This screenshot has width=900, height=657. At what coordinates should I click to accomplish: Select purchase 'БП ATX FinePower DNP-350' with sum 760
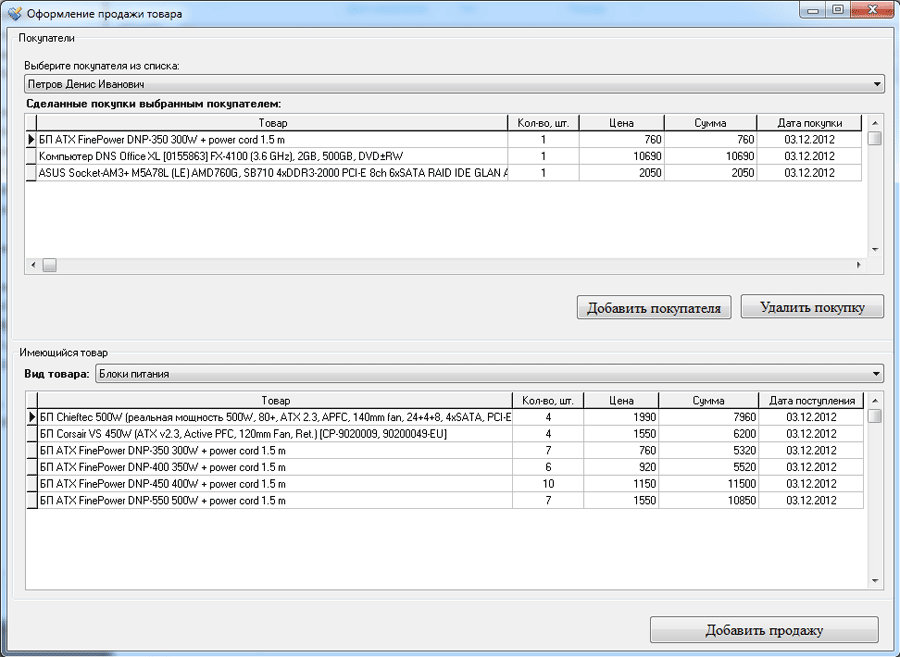(443, 139)
